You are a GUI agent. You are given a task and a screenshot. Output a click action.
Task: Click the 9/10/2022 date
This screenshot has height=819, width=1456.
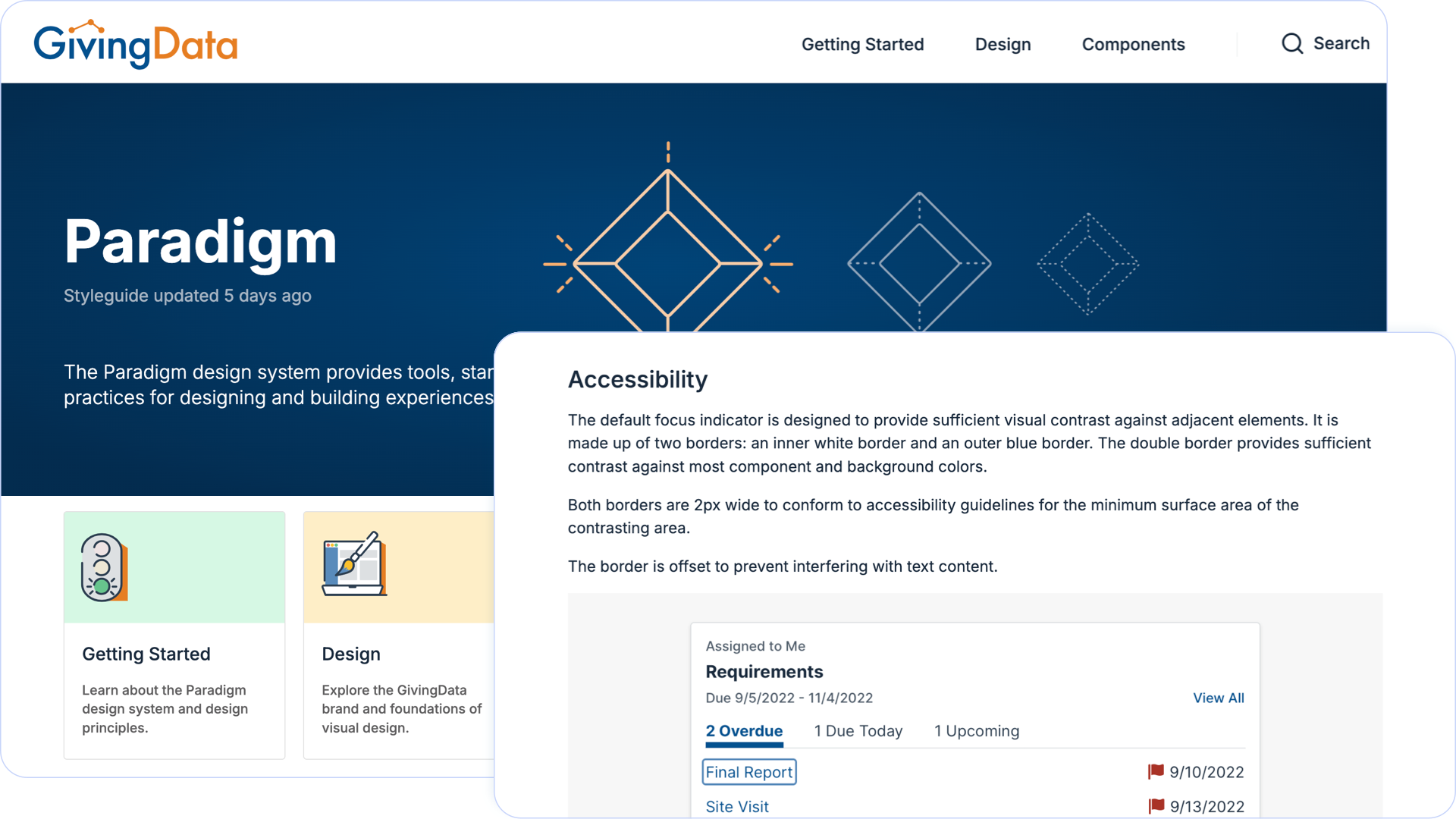tap(1207, 772)
